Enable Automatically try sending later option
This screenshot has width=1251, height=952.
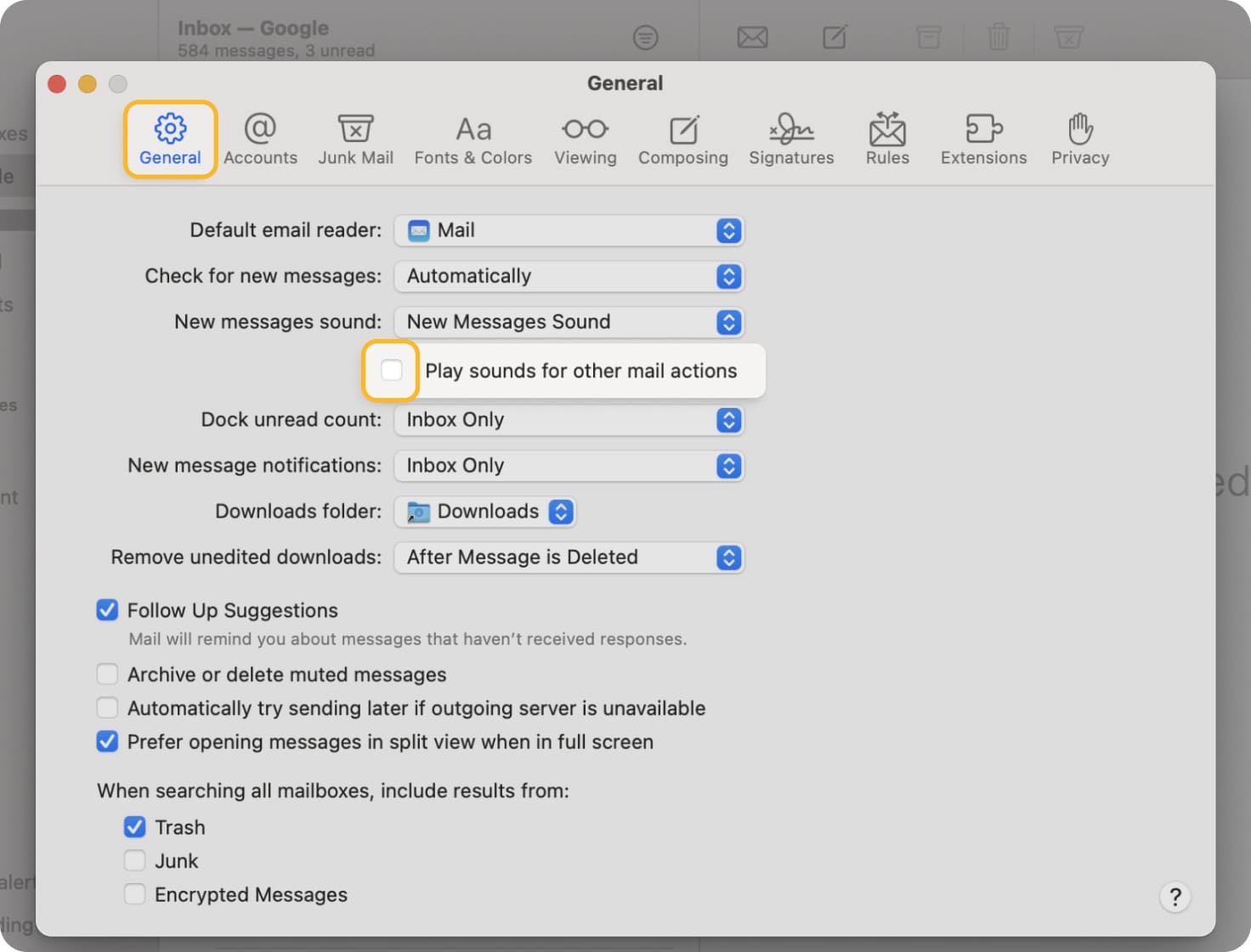click(107, 707)
